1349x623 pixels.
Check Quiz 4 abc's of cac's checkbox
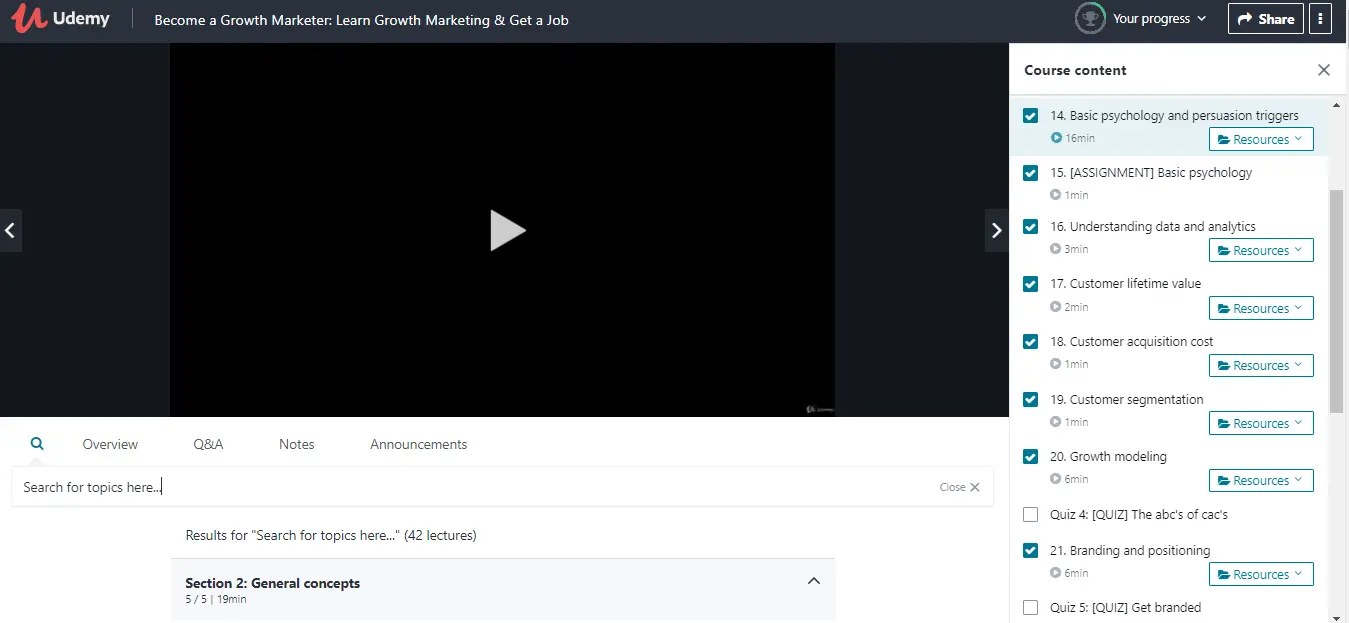point(1030,515)
